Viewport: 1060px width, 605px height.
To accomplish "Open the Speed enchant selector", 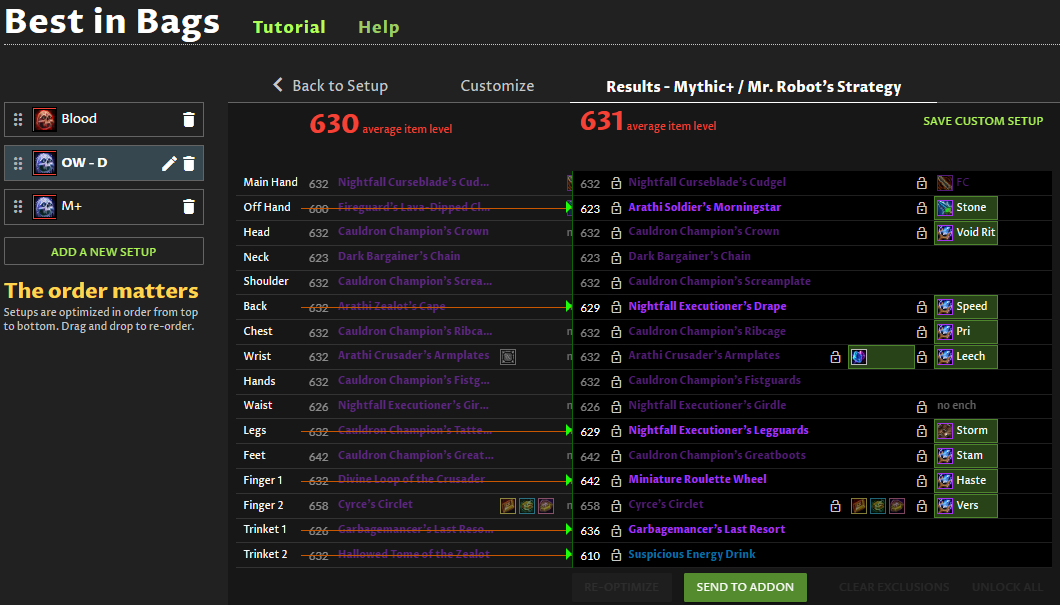I will pyautogui.click(x=965, y=307).
